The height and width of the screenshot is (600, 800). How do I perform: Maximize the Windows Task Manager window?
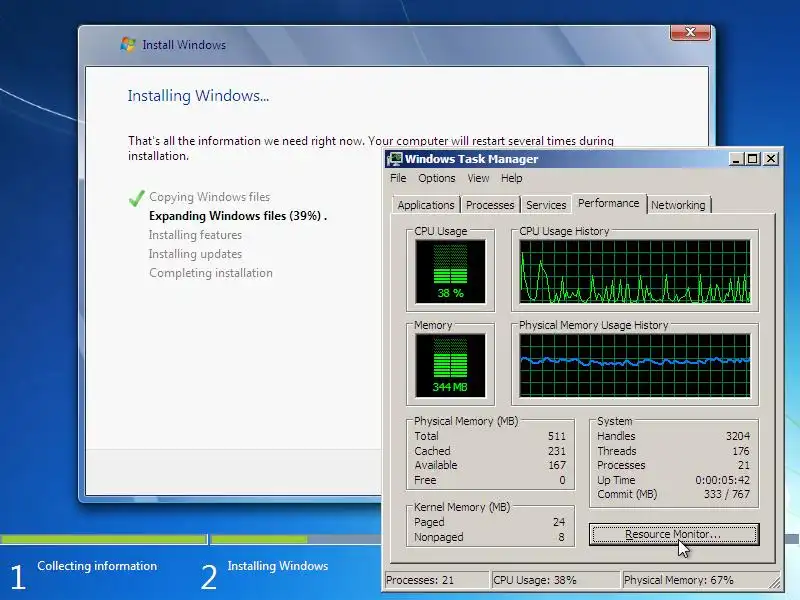(x=752, y=159)
